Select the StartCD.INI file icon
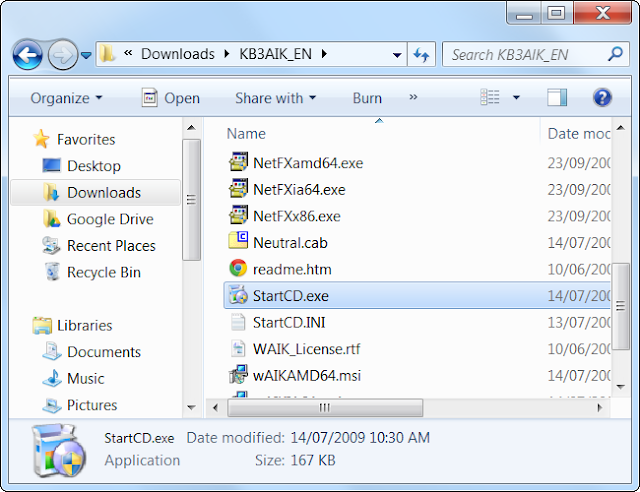Screen dimensions: 640x492 [238, 322]
